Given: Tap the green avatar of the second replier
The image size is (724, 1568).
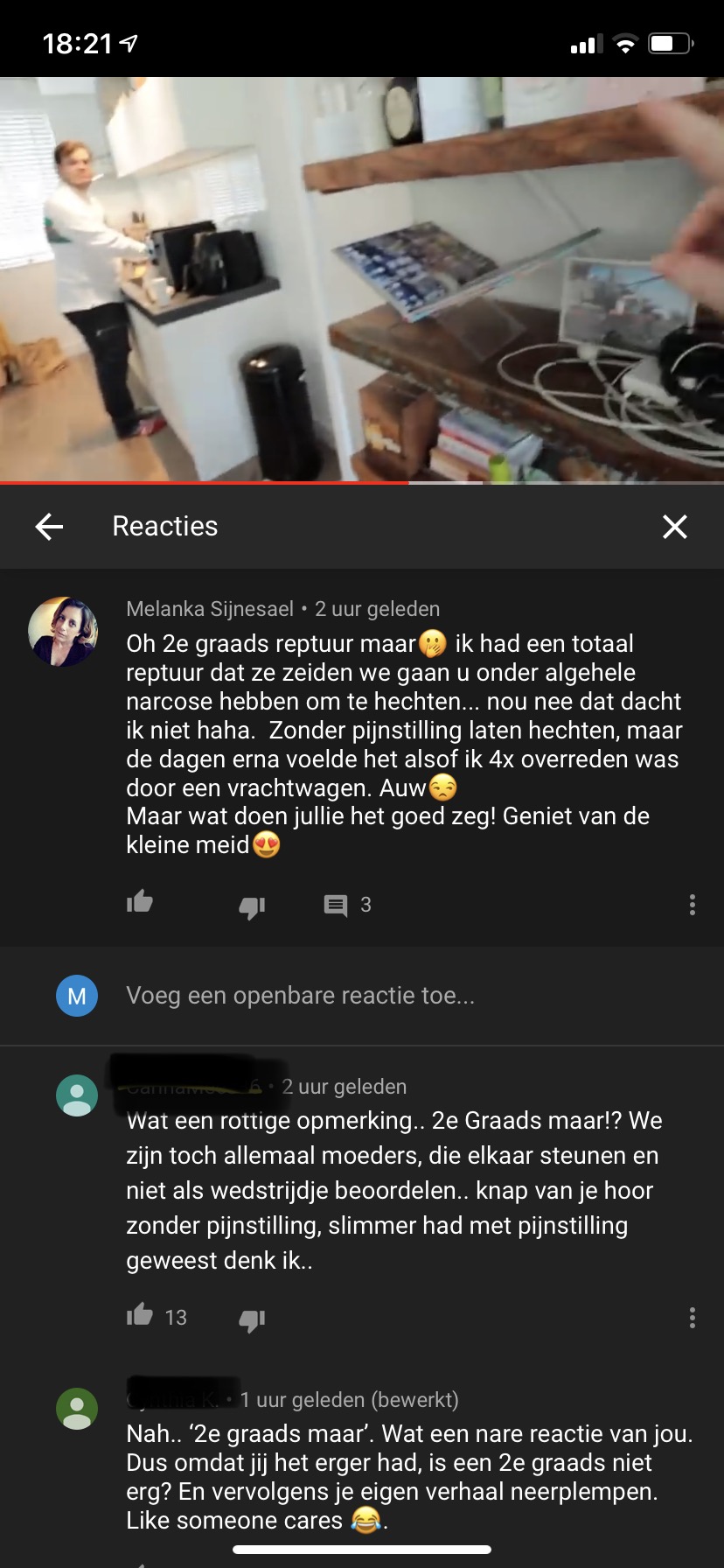Looking at the screenshot, I should pos(77,1409).
